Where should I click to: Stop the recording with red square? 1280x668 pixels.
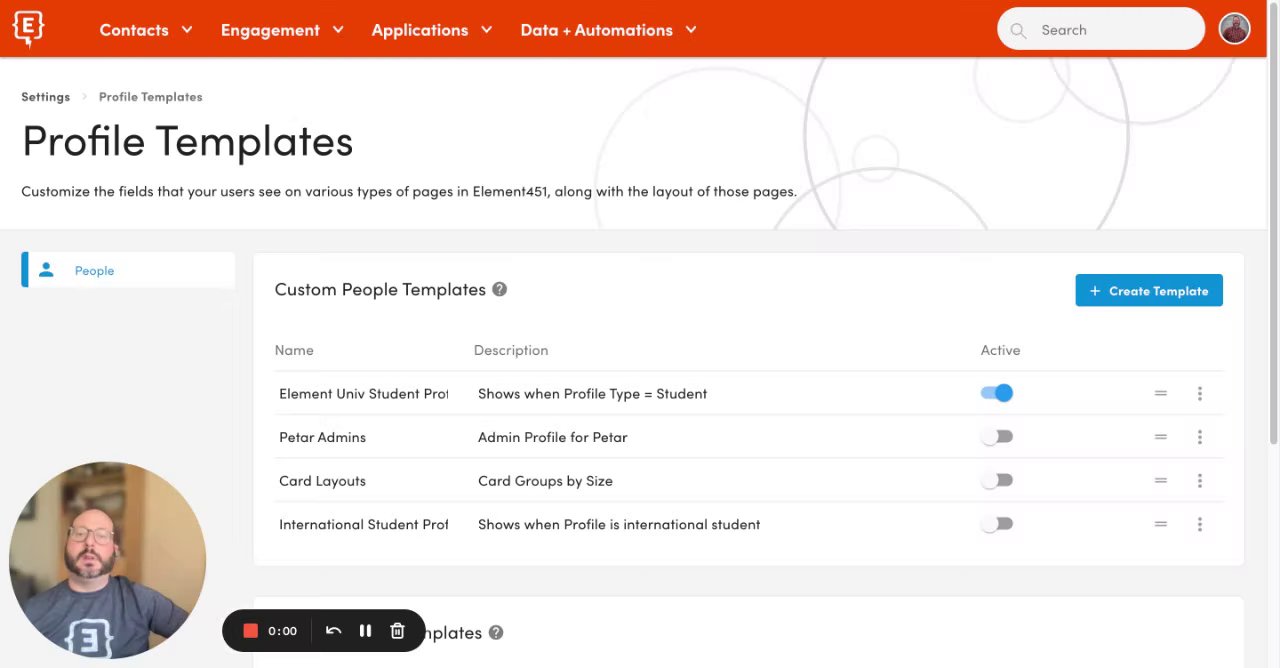pos(251,631)
